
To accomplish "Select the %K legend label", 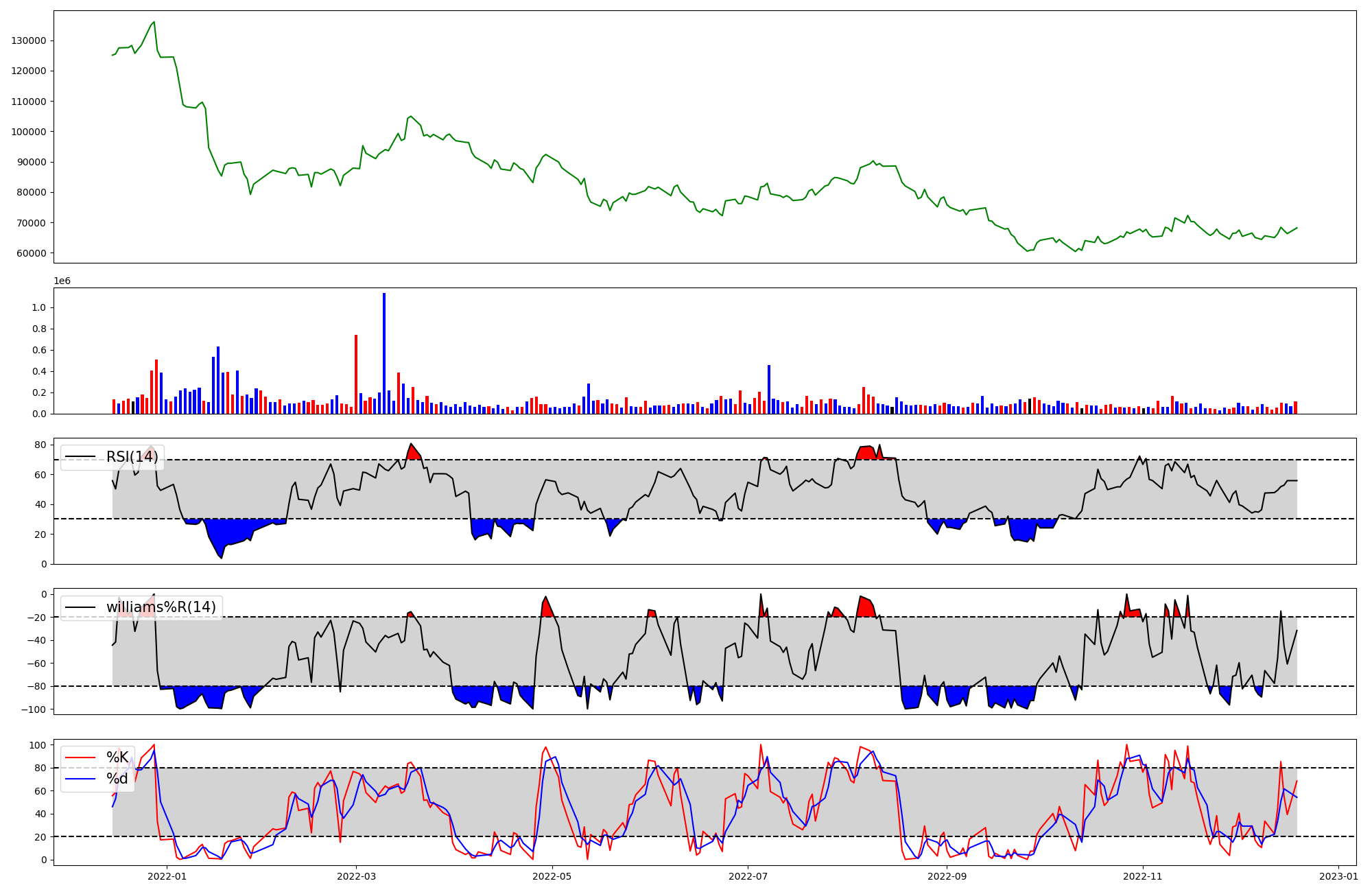I will (117, 758).
